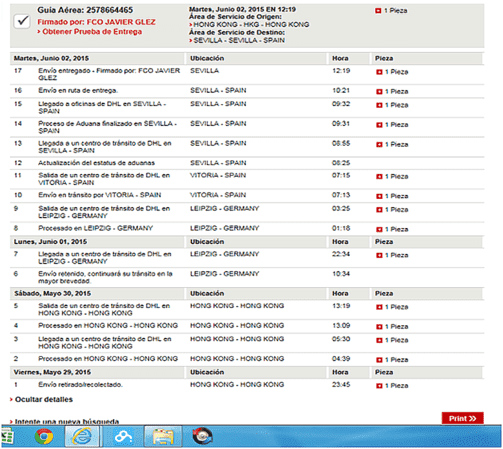
Task: Click Sábado, Mayo 30, 2015 header
Action: pyautogui.click(x=53, y=294)
